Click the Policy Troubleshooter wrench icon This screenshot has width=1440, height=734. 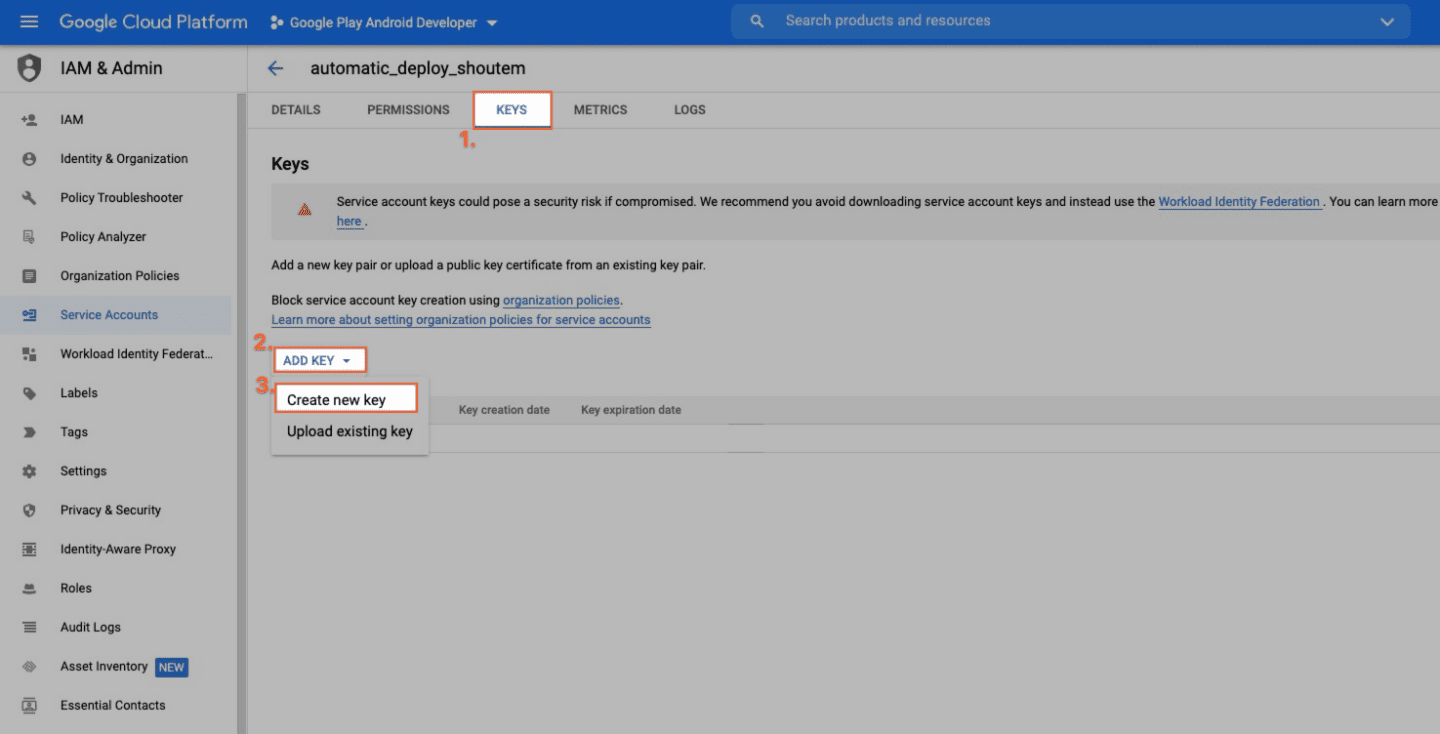[29, 198]
